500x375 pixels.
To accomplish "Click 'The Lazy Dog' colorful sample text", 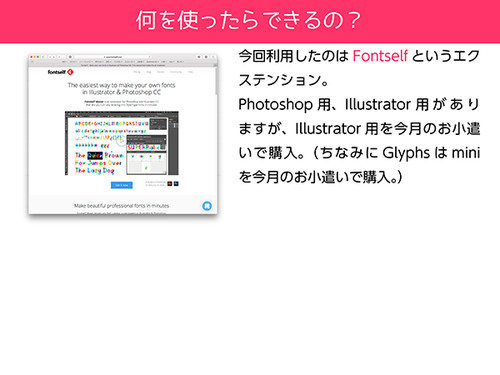I will pyautogui.click(x=95, y=171).
